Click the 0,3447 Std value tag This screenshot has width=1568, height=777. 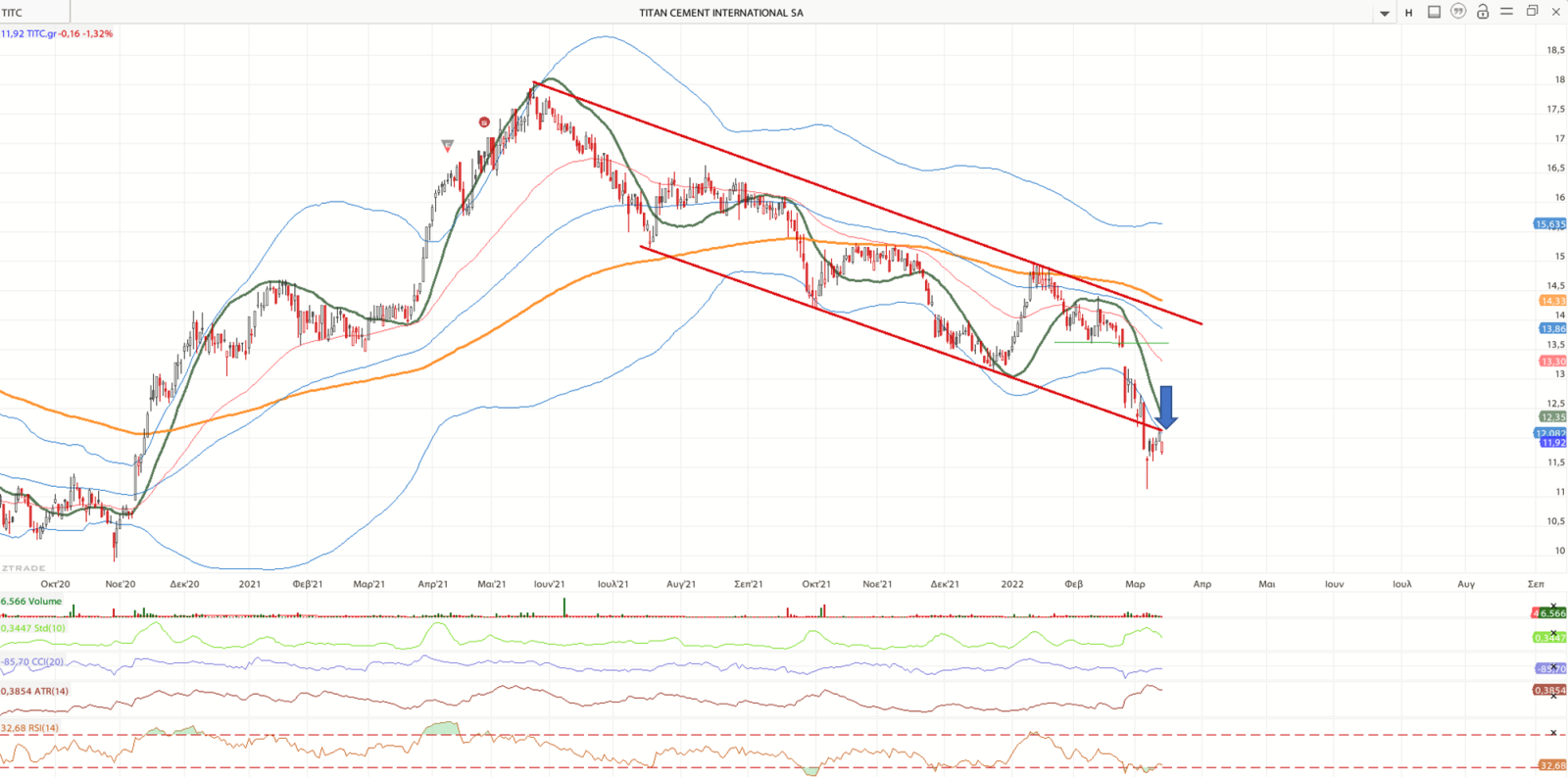click(x=1550, y=638)
